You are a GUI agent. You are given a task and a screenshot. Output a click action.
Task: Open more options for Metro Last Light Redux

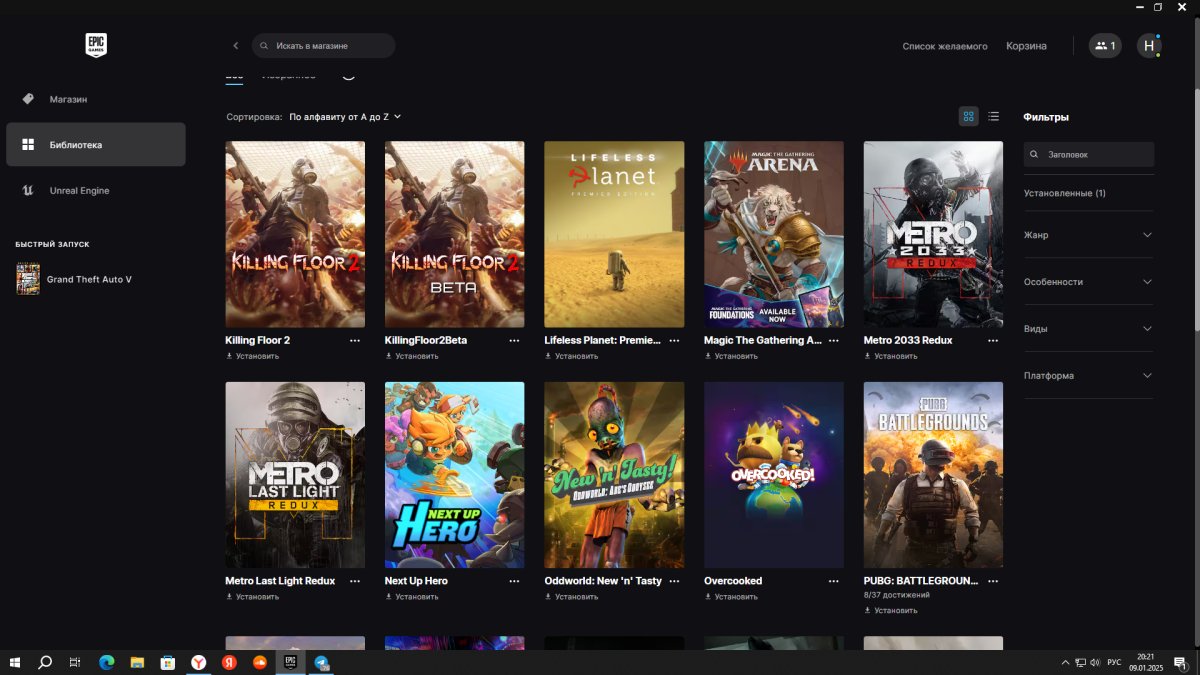[x=355, y=581]
